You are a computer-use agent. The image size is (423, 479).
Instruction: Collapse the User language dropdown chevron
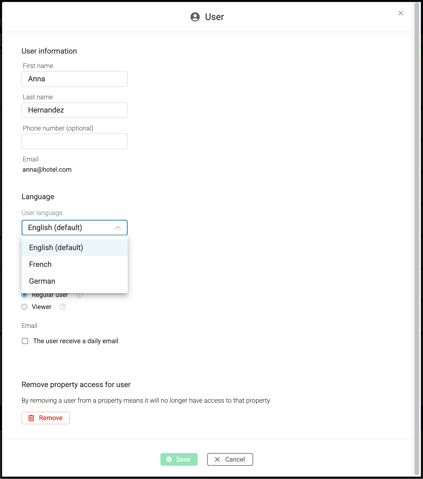118,228
